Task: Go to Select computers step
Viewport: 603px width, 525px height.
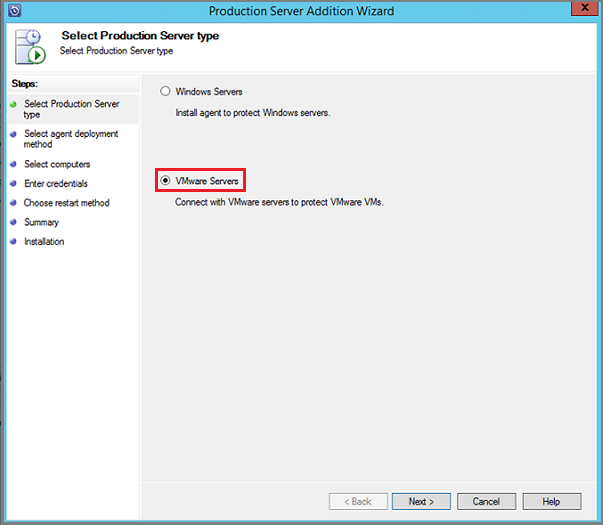Action: (x=57, y=164)
